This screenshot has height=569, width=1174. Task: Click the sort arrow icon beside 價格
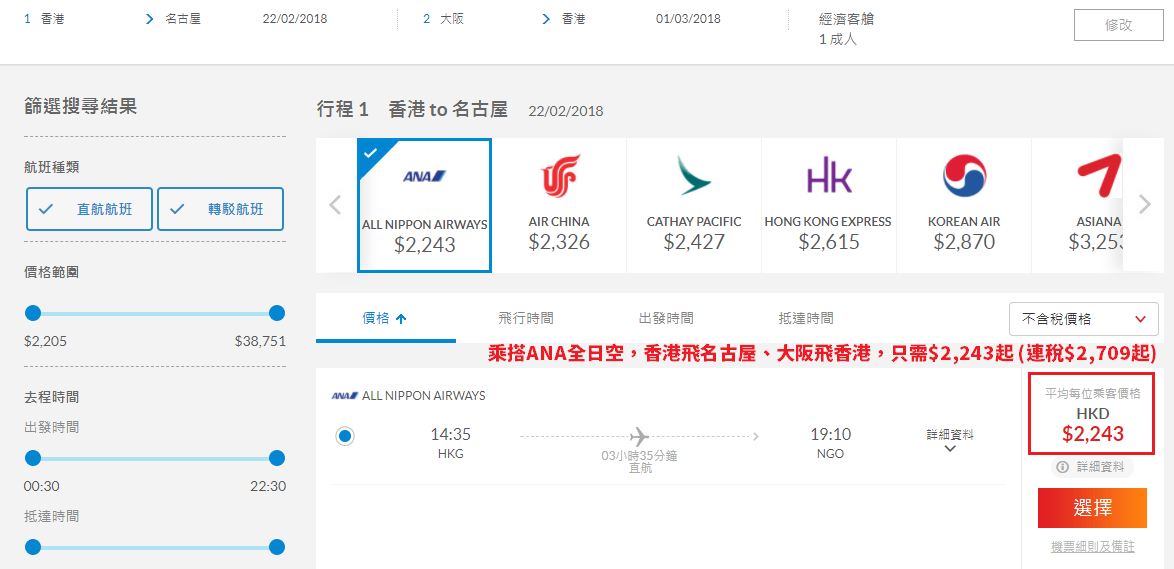(401, 319)
